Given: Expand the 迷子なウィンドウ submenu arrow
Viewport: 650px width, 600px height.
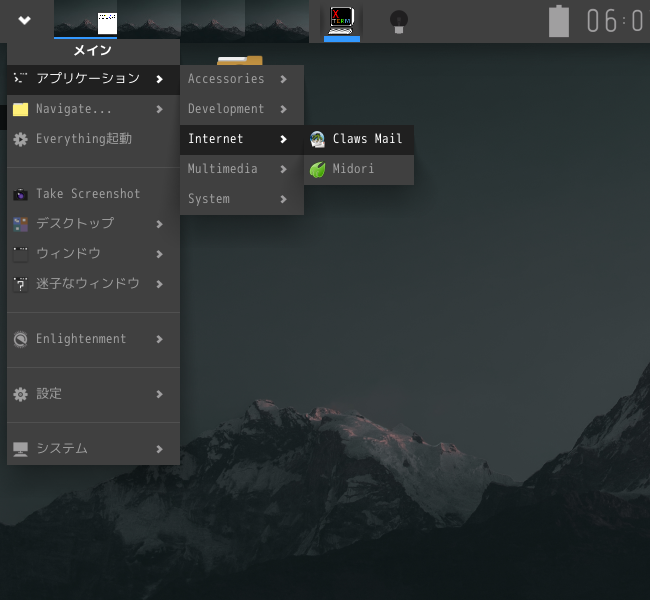Looking at the screenshot, I should 160,284.
